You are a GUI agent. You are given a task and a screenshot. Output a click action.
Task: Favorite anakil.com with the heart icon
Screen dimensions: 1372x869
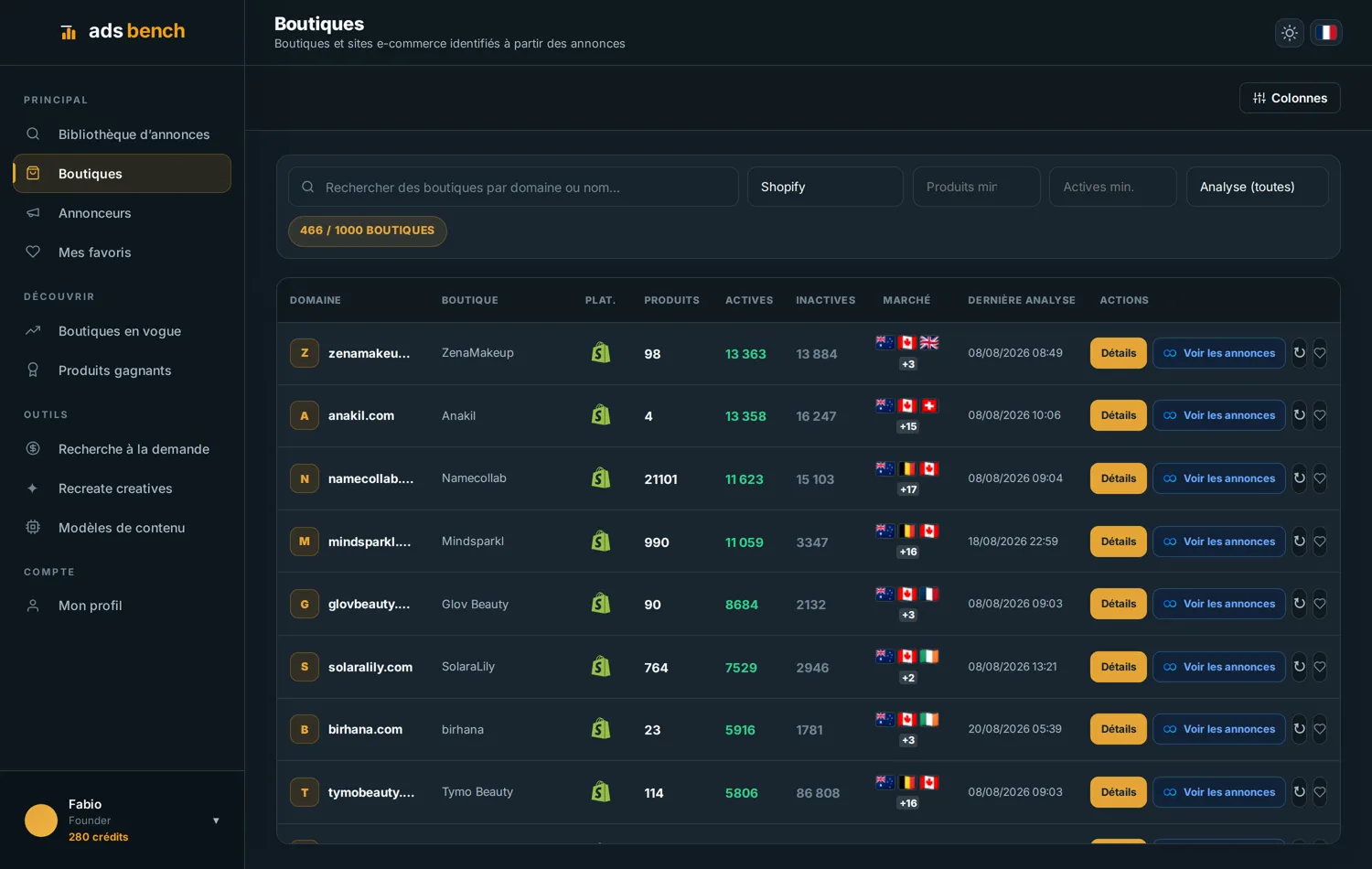[1320, 415]
